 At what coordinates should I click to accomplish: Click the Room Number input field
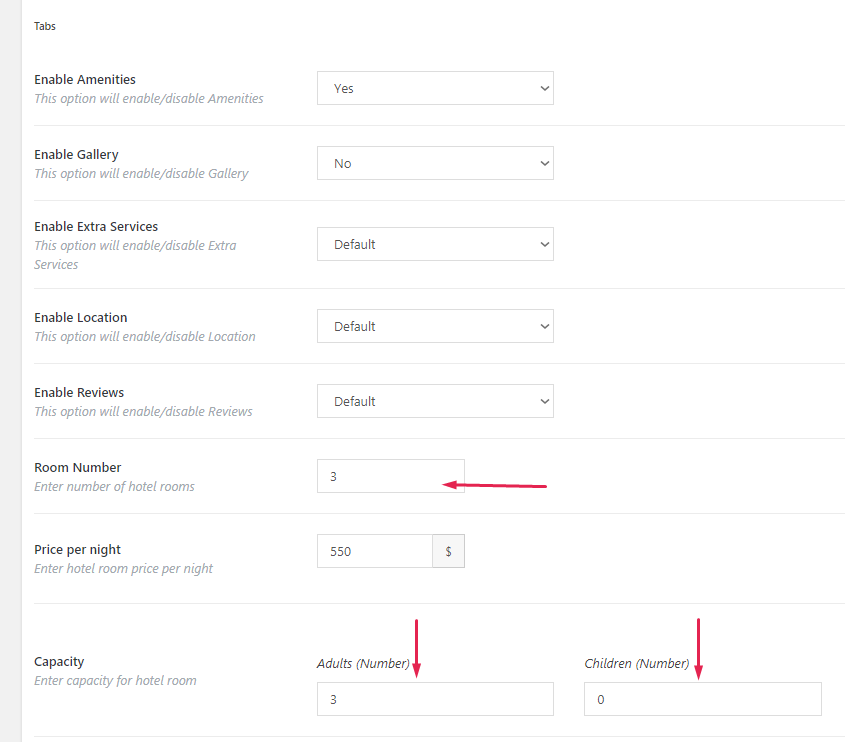pyautogui.click(x=390, y=476)
